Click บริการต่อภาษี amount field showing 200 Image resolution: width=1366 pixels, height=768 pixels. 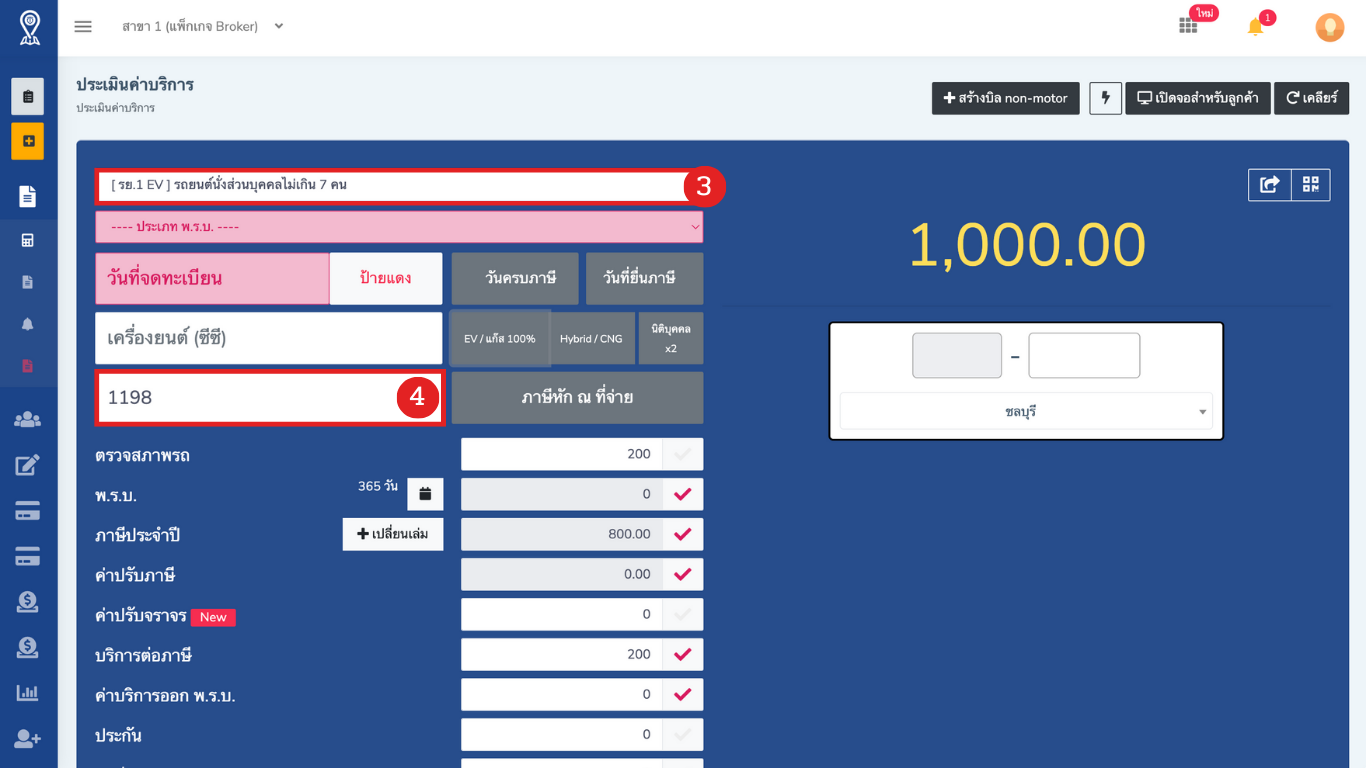pyautogui.click(x=562, y=654)
